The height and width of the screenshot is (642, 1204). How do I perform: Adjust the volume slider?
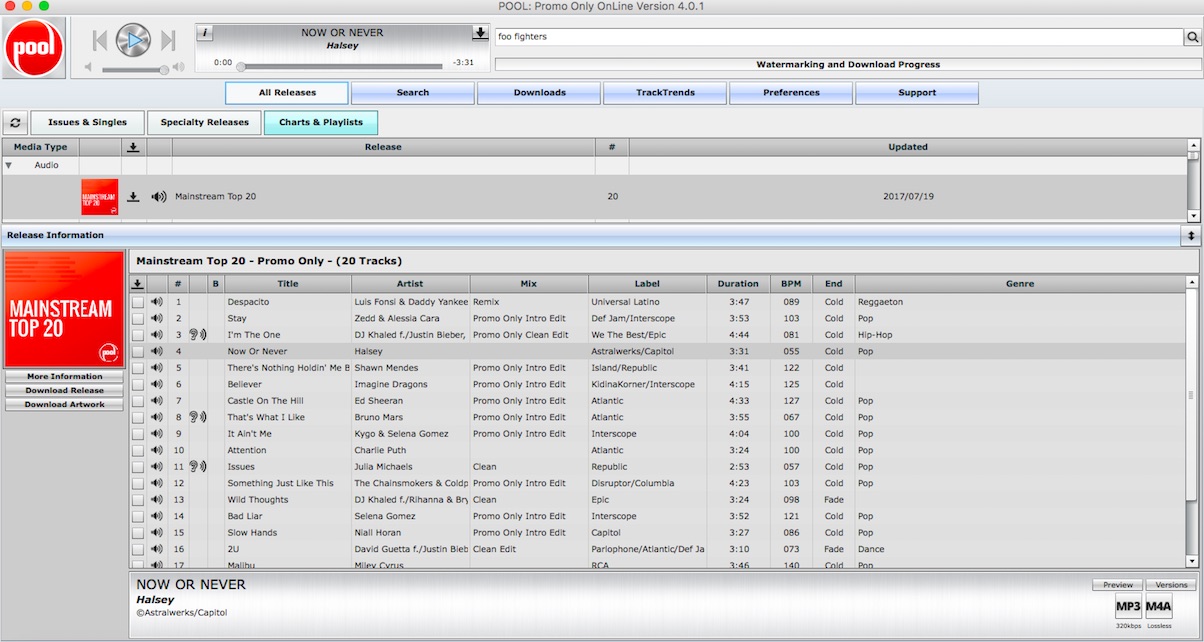136,70
